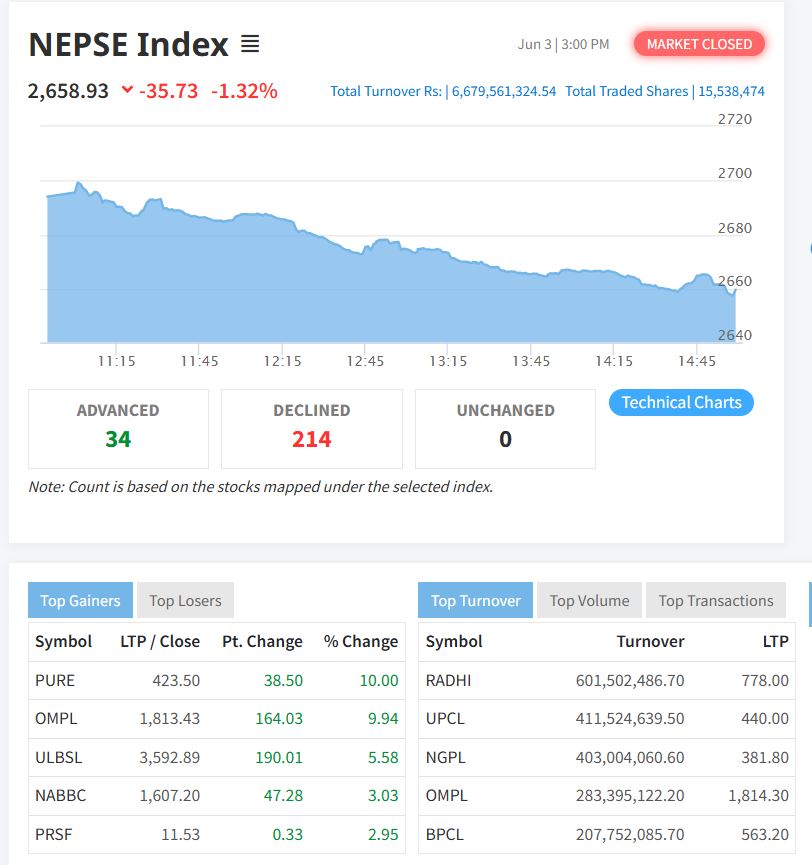Switch to the Top Volume tab
Image resolution: width=812 pixels, height=865 pixels.
click(589, 601)
